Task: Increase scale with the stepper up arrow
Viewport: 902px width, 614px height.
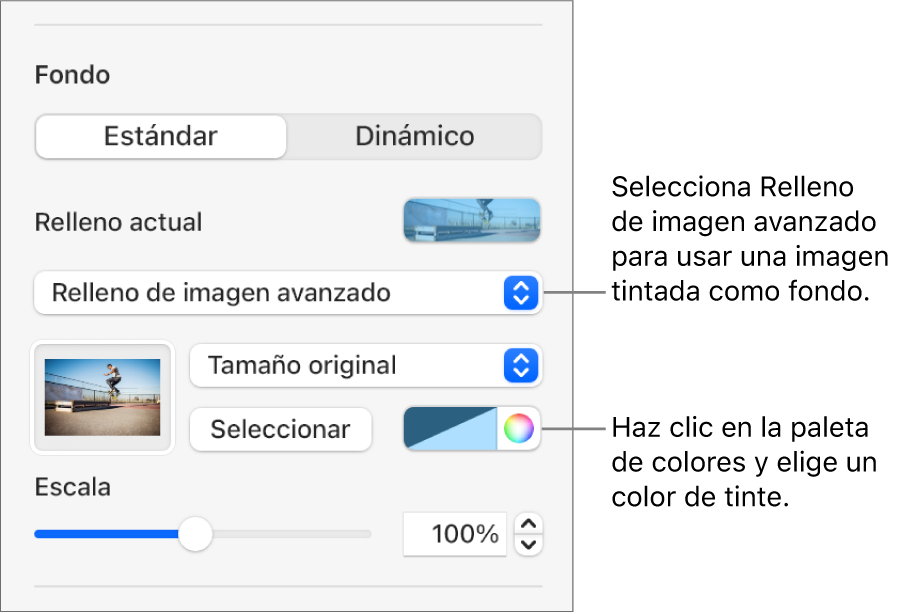Action: tap(531, 524)
